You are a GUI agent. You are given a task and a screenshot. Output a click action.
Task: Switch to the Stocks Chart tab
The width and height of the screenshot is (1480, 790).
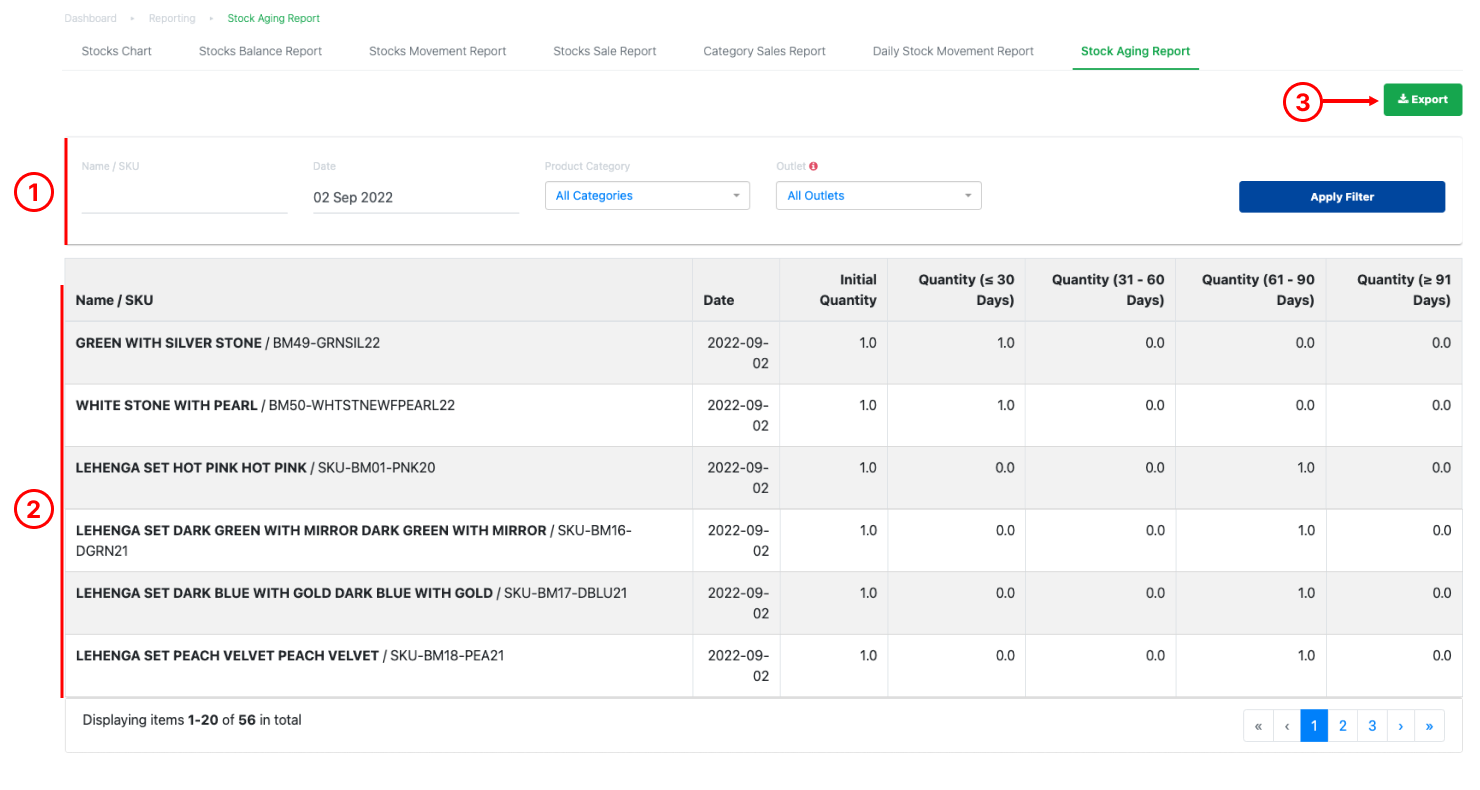116,51
